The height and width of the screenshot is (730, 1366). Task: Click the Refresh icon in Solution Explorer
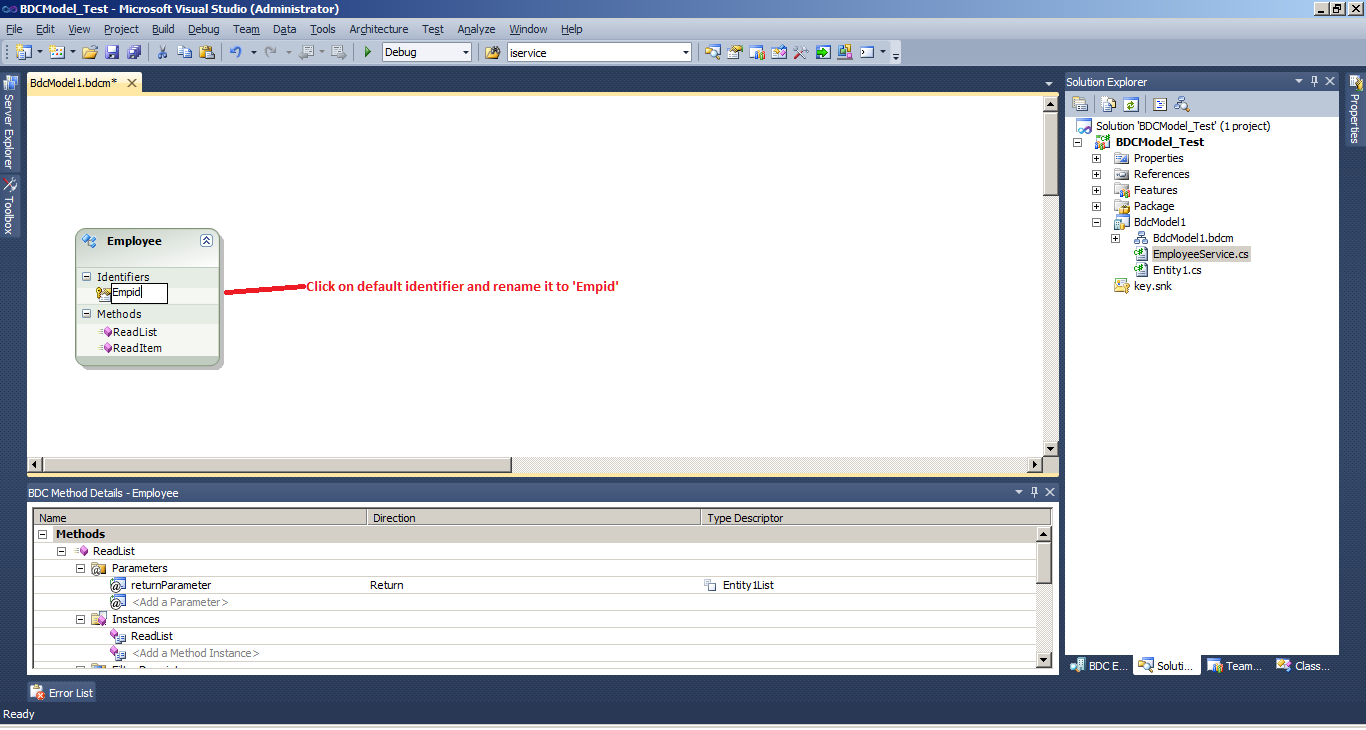point(1130,104)
